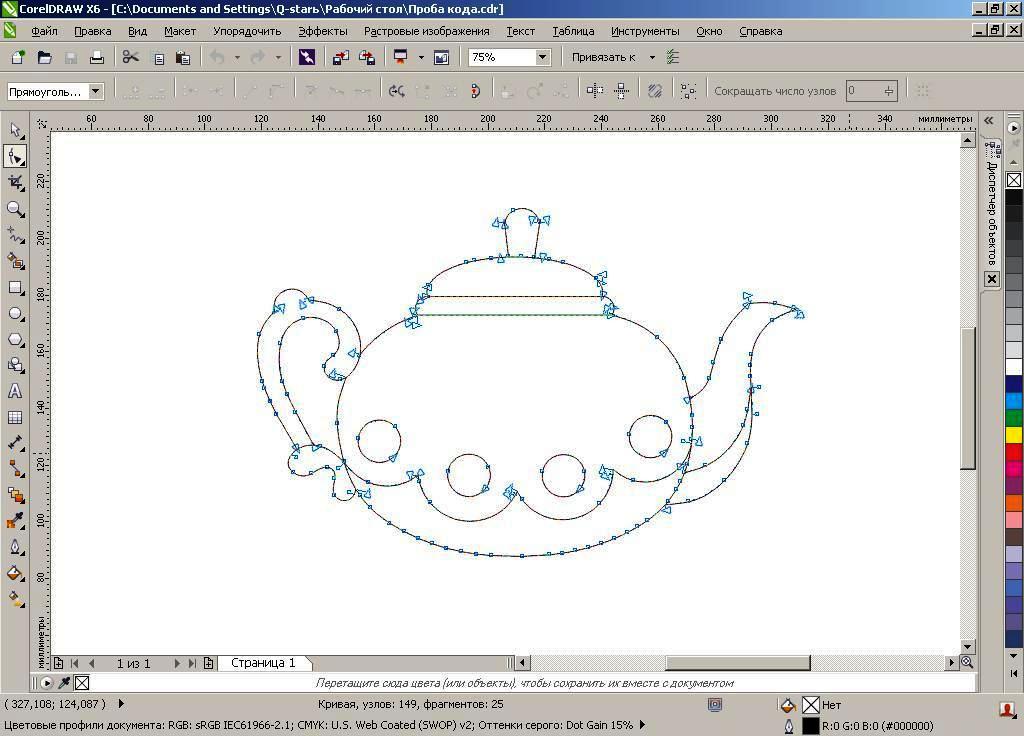Switch to Страница 1 tab
Viewport: 1024px width, 736px height.
pos(263,663)
